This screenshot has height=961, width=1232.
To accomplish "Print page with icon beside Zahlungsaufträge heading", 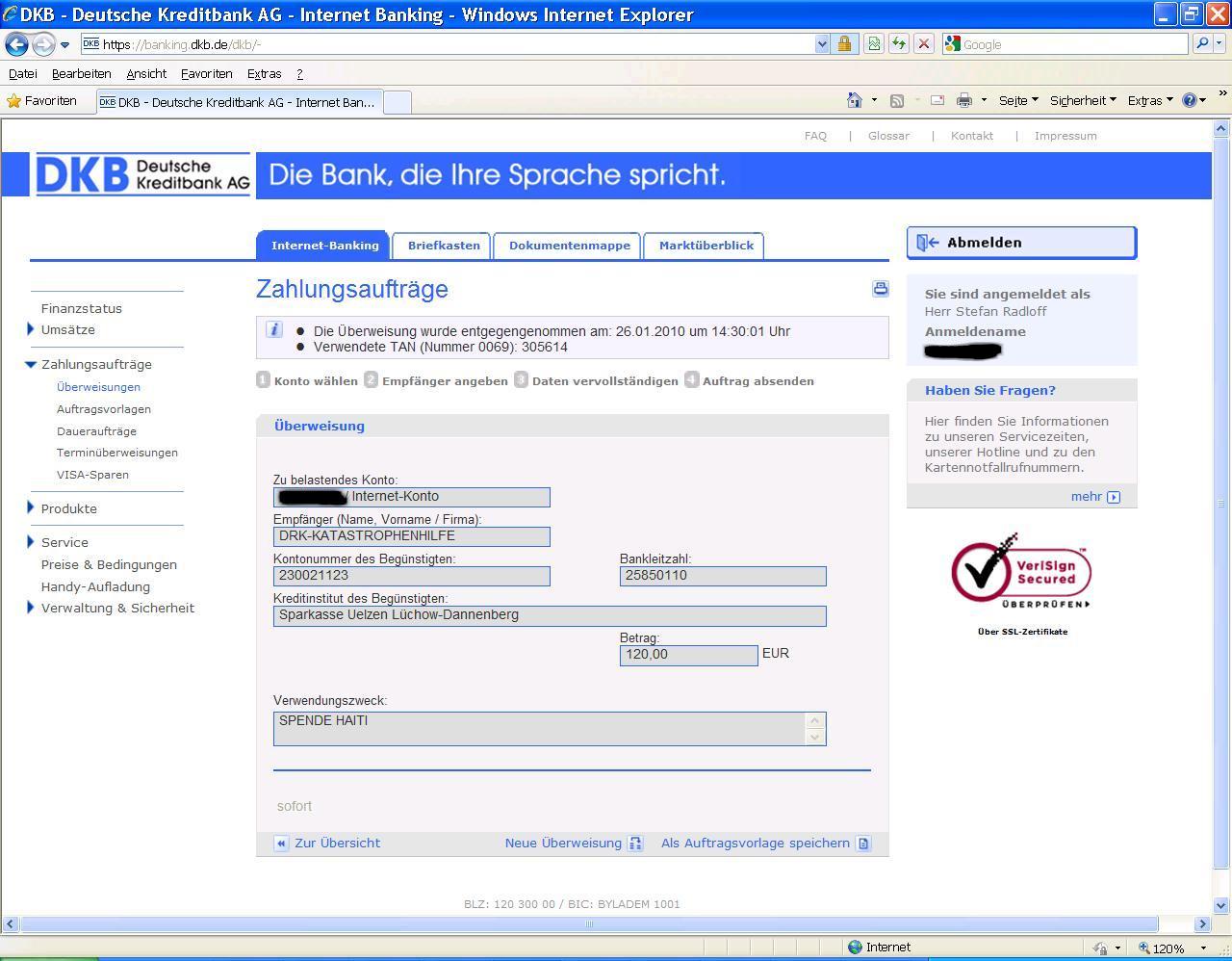I will pyautogui.click(x=880, y=288).
